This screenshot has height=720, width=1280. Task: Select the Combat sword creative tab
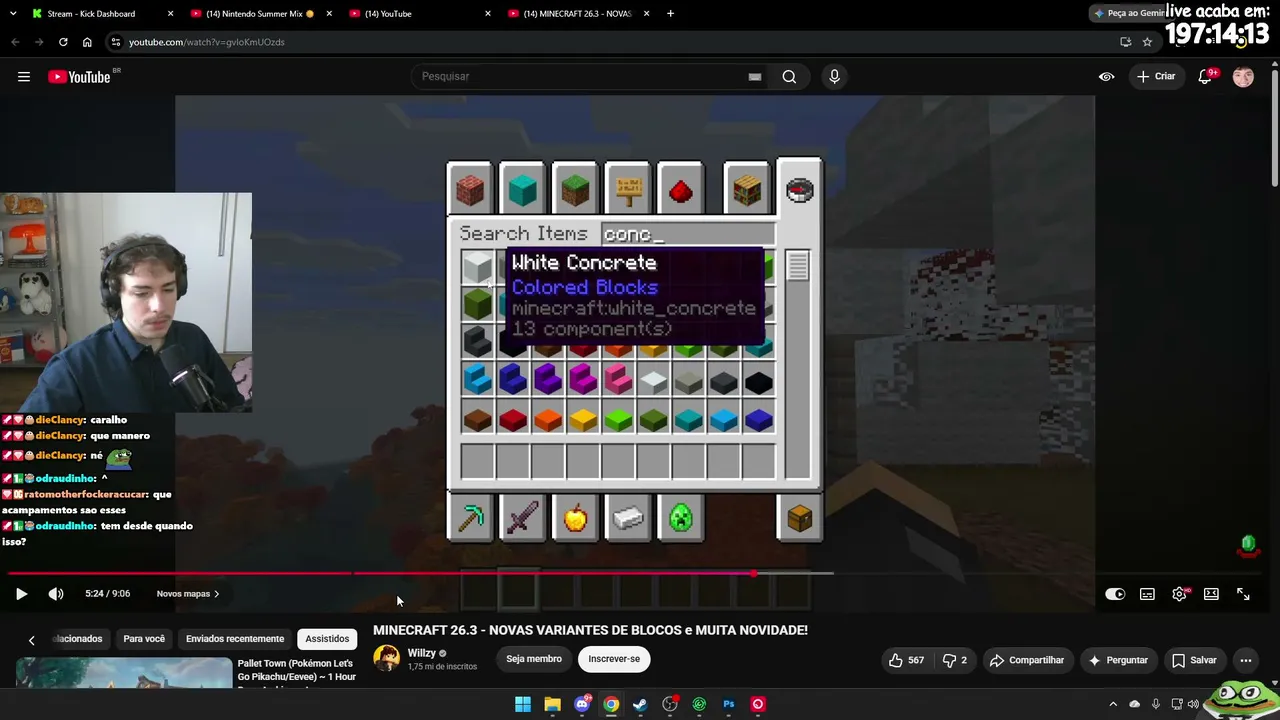coord(522,518)
